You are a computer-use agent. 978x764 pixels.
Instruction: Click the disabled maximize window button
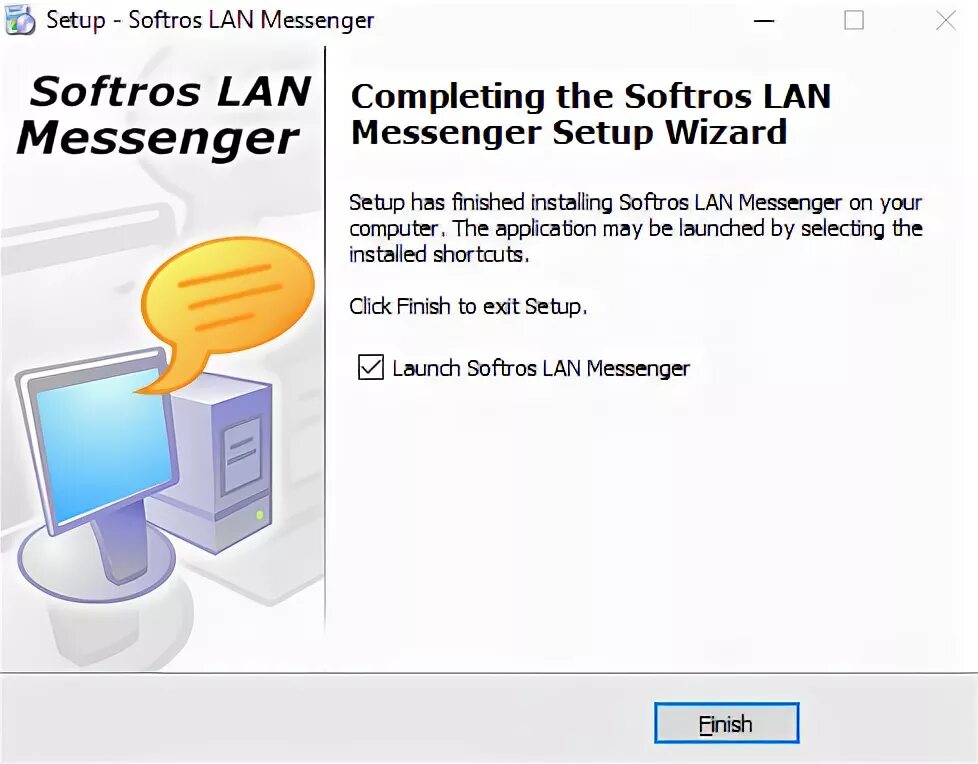tap(854, 21)
